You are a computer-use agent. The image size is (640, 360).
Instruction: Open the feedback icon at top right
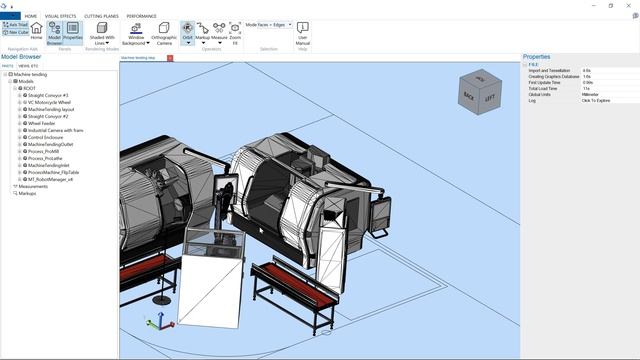click(636, 16)
